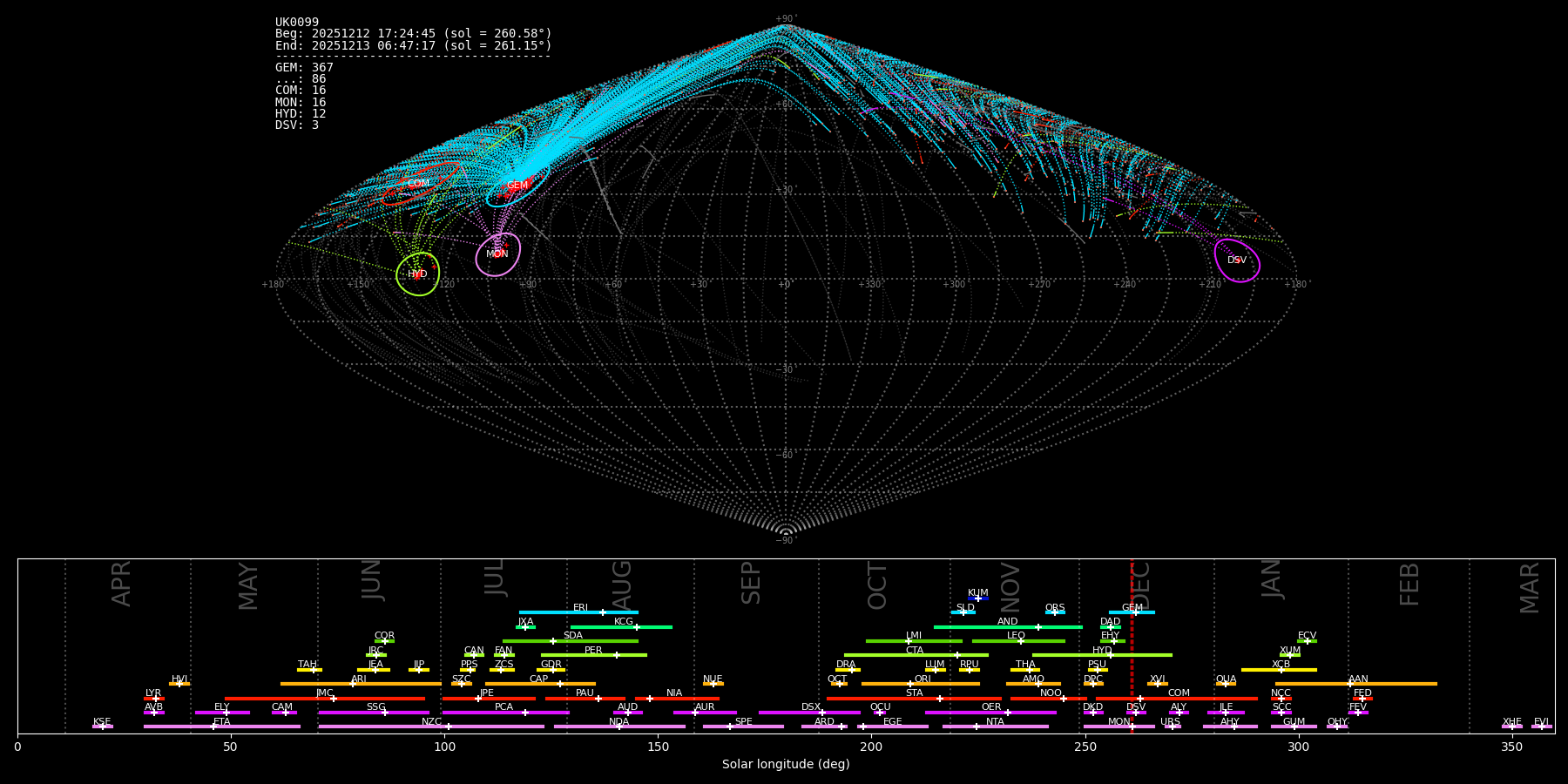Click the green HYD radiant circle on map
1568x784 pixels.
point(417,274)
